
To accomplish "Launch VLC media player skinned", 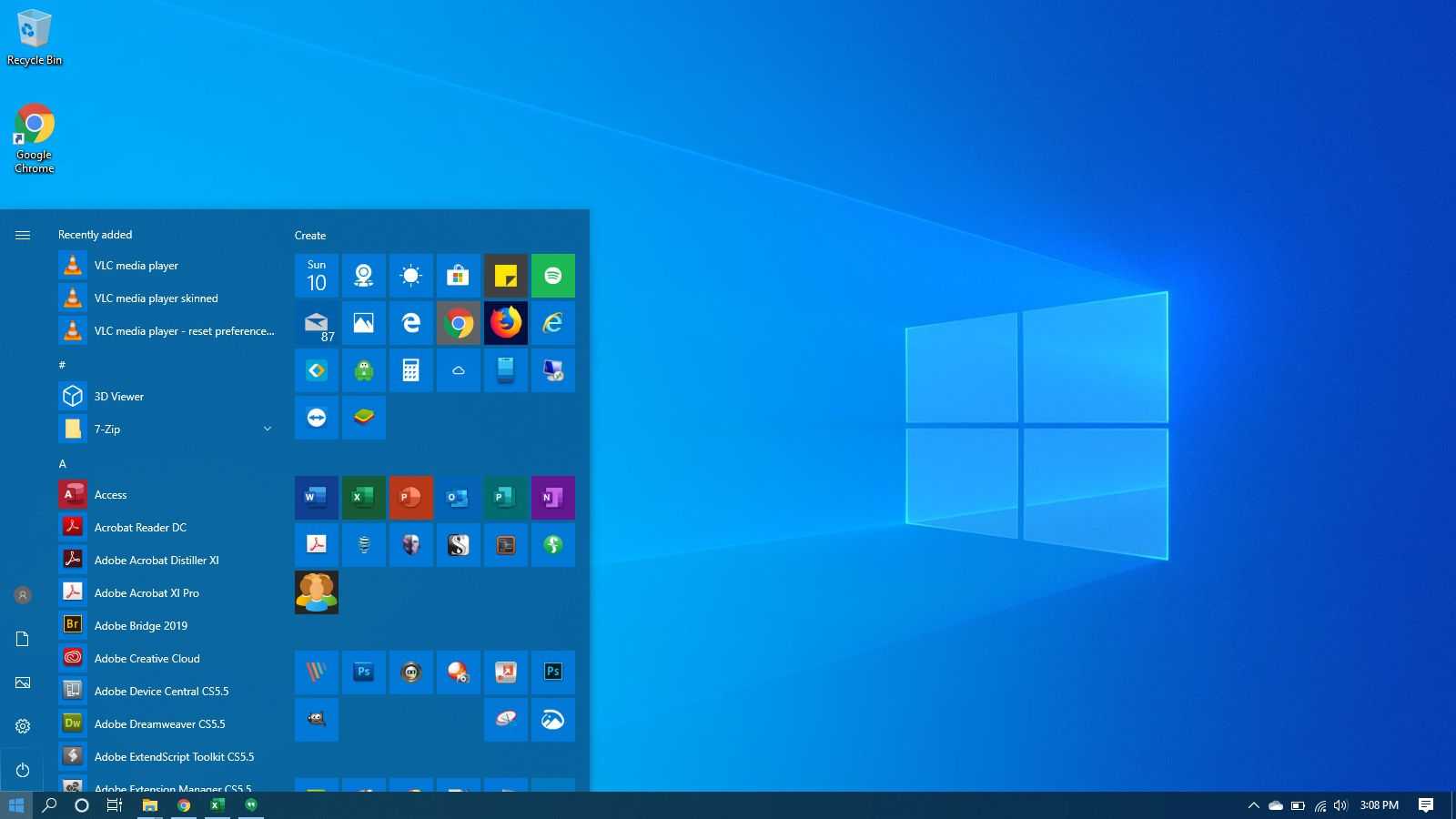I will [167, 298].
